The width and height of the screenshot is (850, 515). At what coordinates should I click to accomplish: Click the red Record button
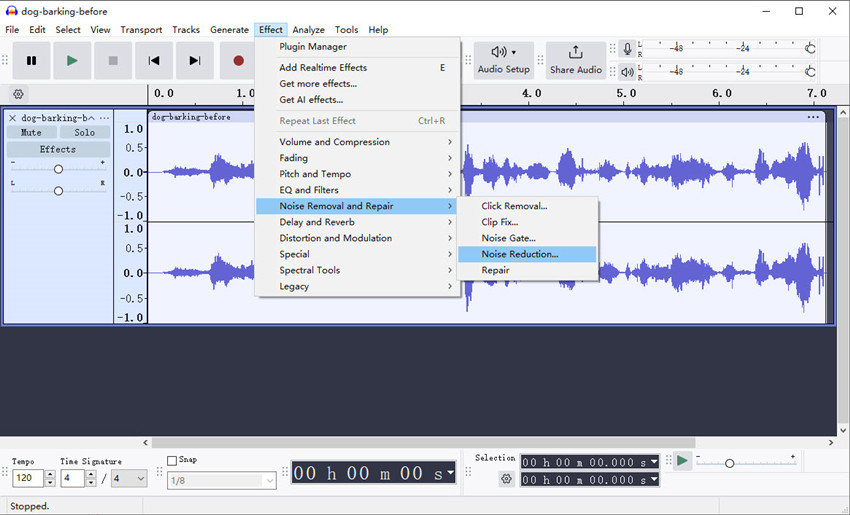[x=238, y=61]
